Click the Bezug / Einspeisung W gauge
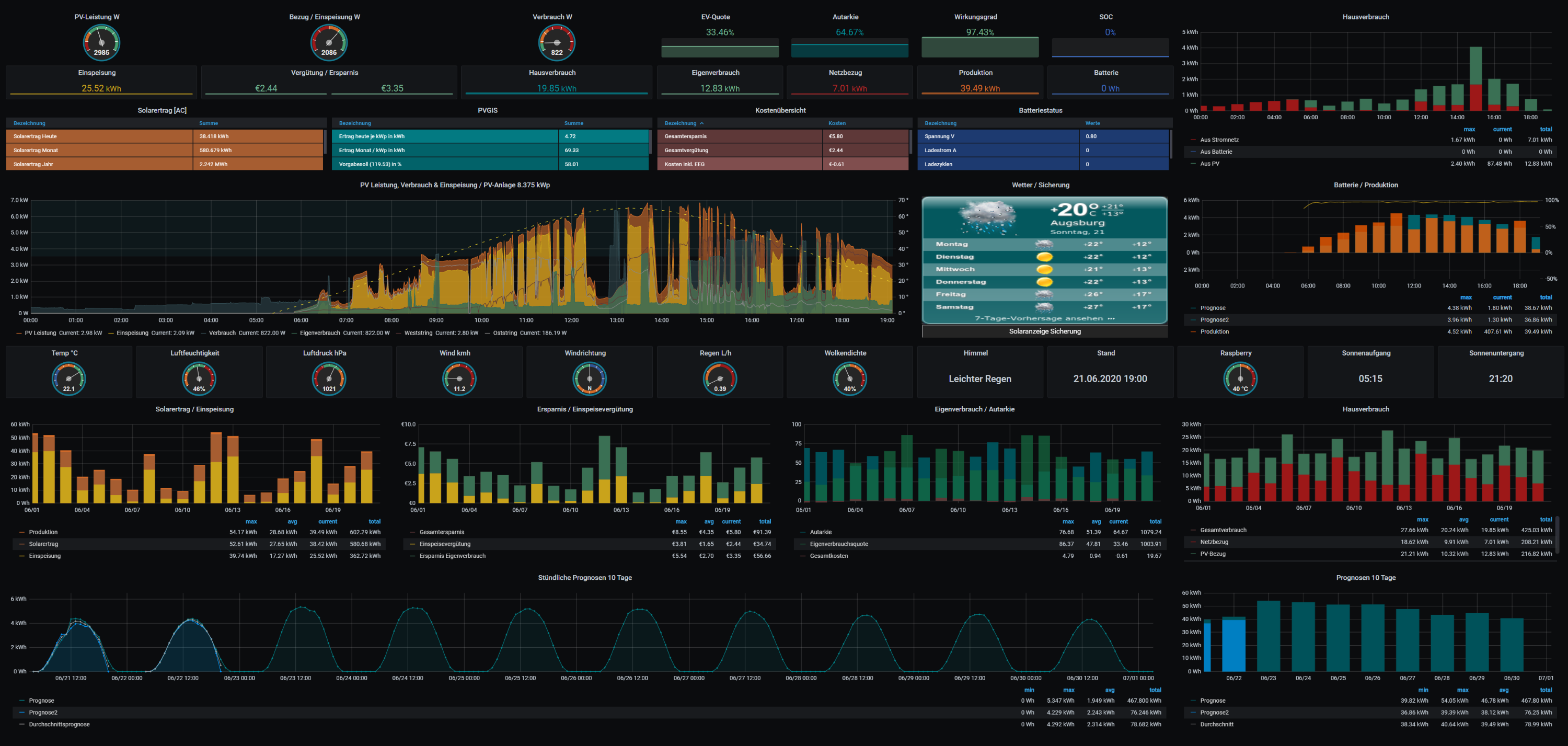This screenshot has height=746, width=1568. pyautogui.click(x=329, y=43)
